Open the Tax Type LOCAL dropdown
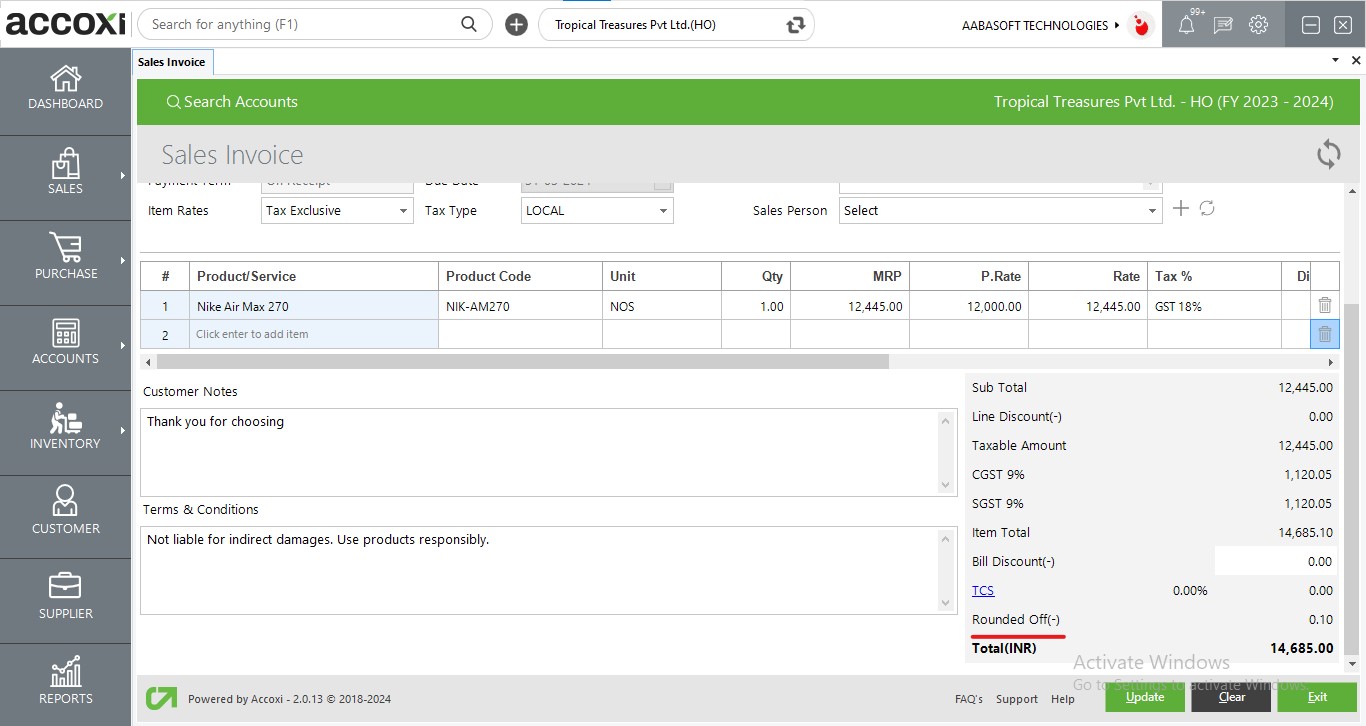Image resolution: width=1366 pixels, height=726 pixels. 662,211
